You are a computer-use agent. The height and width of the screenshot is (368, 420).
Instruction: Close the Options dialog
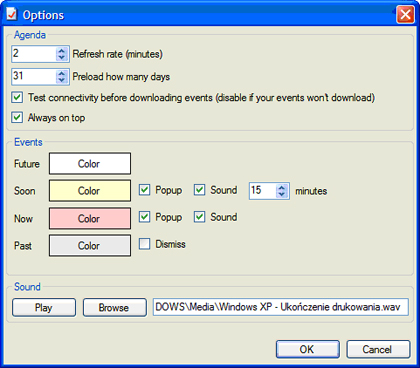click(405, 15)
